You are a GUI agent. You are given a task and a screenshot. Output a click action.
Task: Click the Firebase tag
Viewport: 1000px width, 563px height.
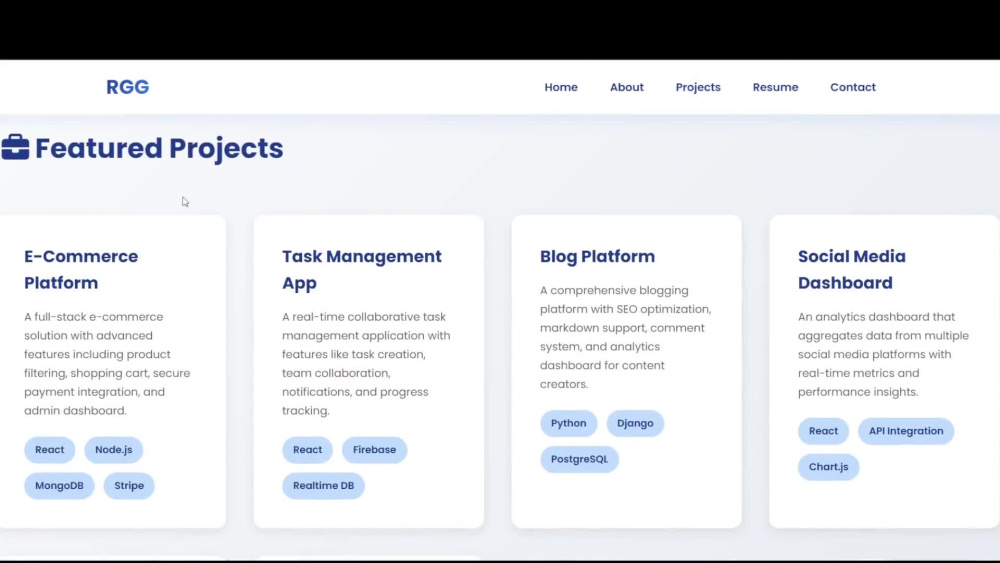374,450
